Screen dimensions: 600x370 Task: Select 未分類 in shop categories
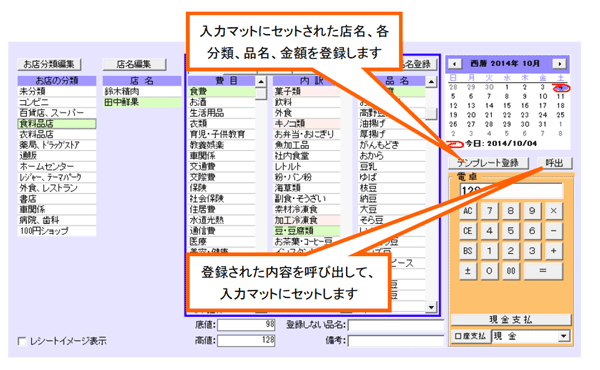(57, 91)
